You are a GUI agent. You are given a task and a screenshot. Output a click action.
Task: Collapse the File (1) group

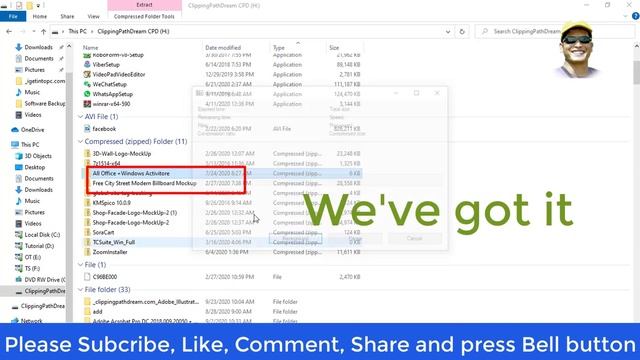(80, 265)
